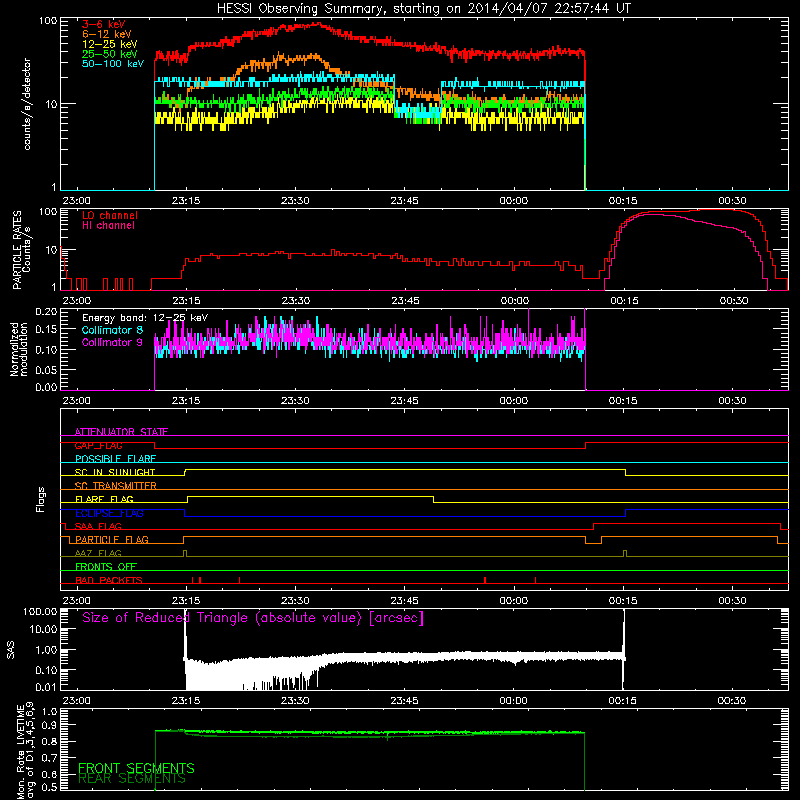Select the 50-100 keV legend label
Viewport: 800px width, 800px height.
[113, 64]
